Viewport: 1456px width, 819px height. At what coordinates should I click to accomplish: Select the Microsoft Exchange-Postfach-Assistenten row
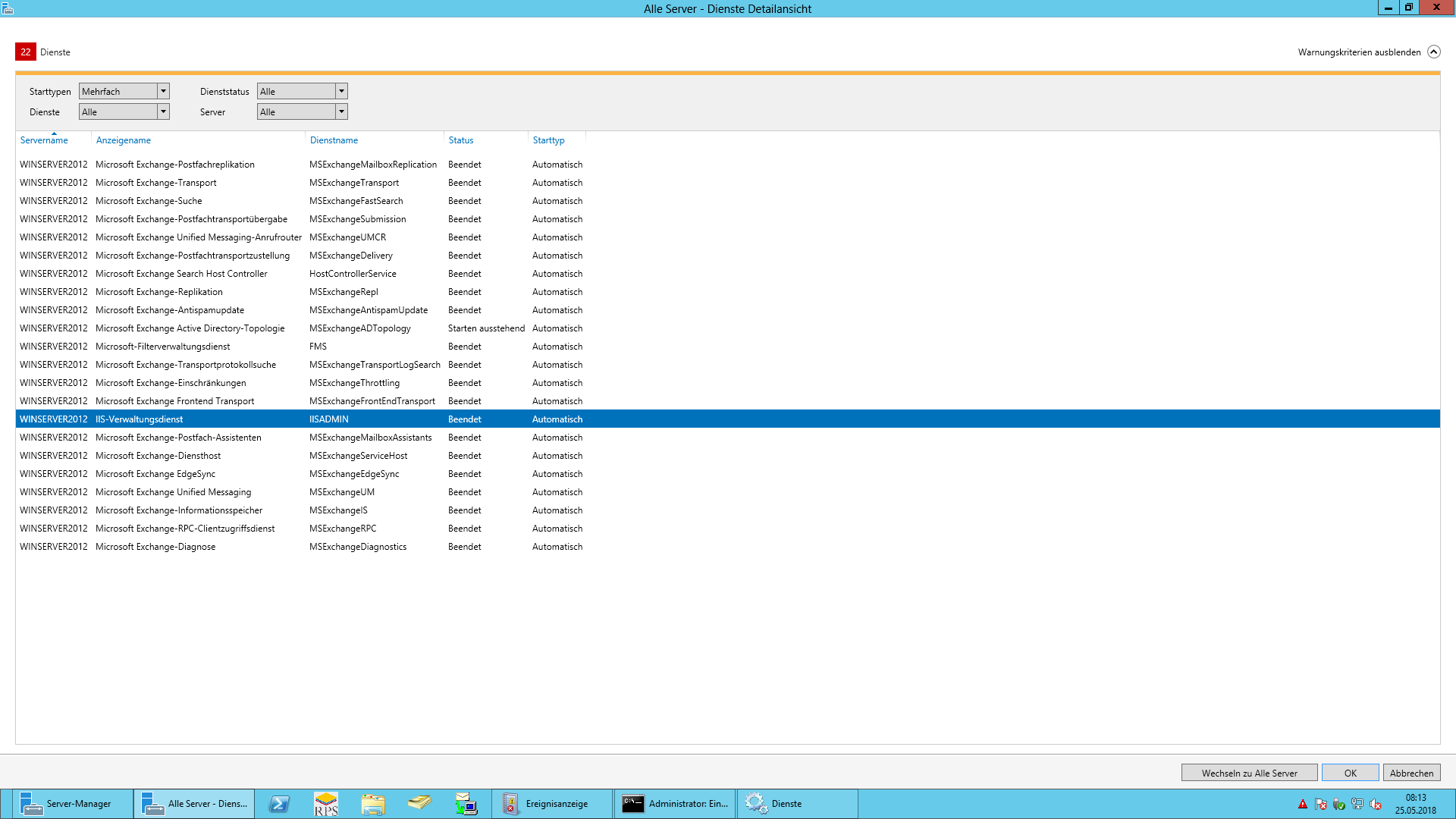728,438
